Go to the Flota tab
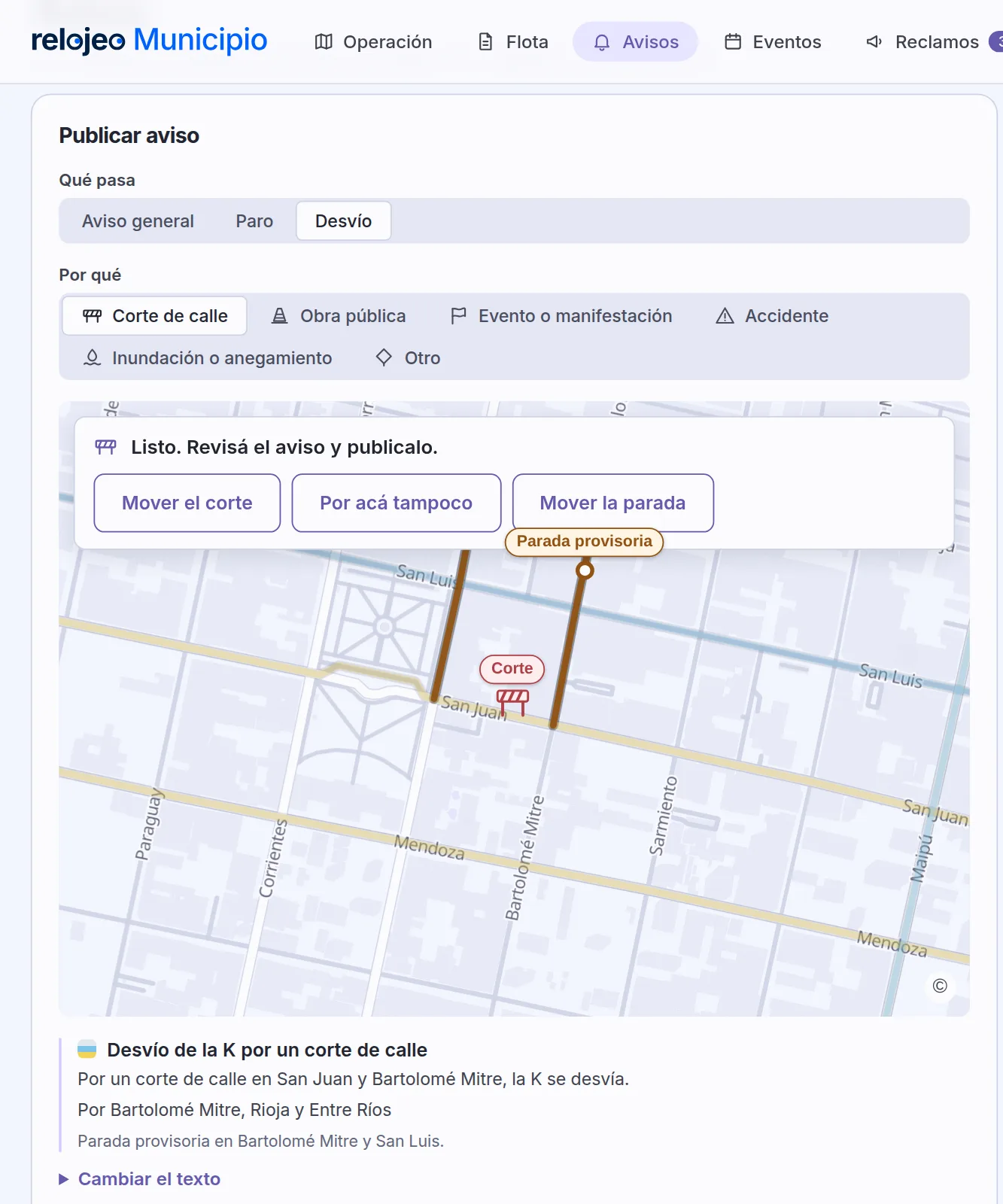This screenshot has width=1003, height=1204. point(513,42)
